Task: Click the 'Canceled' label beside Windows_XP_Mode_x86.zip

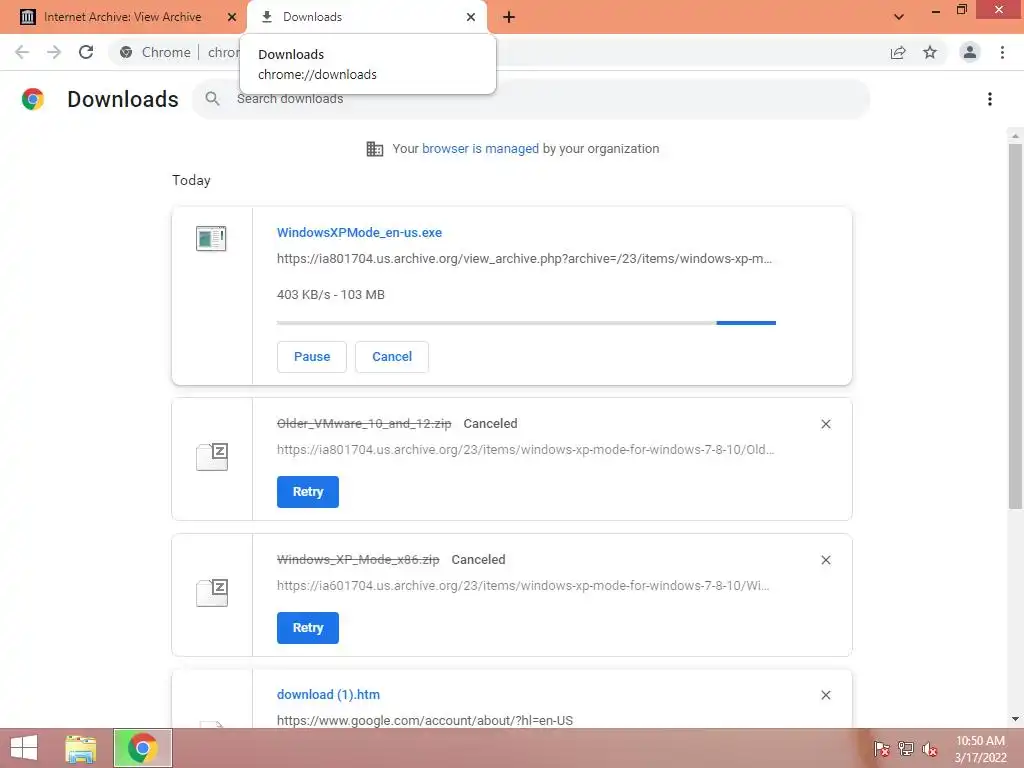Action: pyautogui.click(x=478, y=559)
